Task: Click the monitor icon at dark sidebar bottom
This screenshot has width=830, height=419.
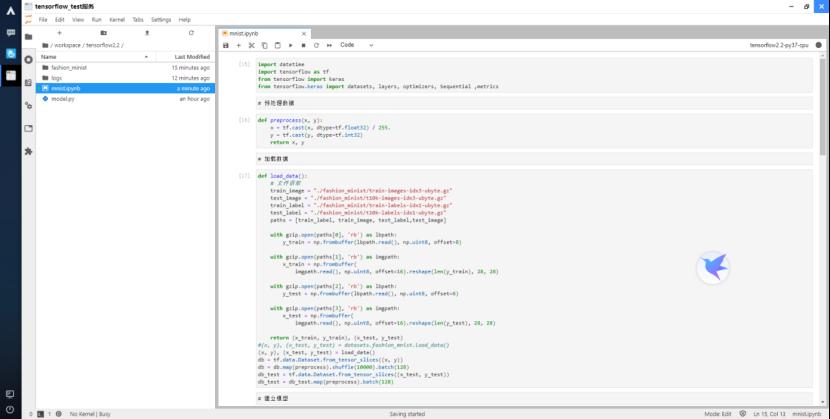Action: (x=10, y=394)
